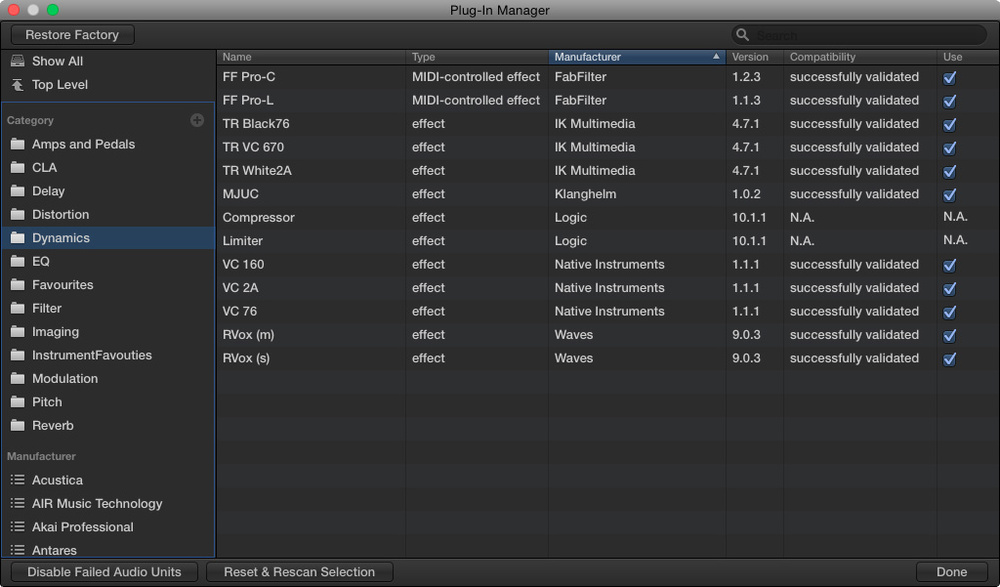Disable the RVox (s) plug-in checkbox
Screen dimensions: 1000x587
coord(950,359)
